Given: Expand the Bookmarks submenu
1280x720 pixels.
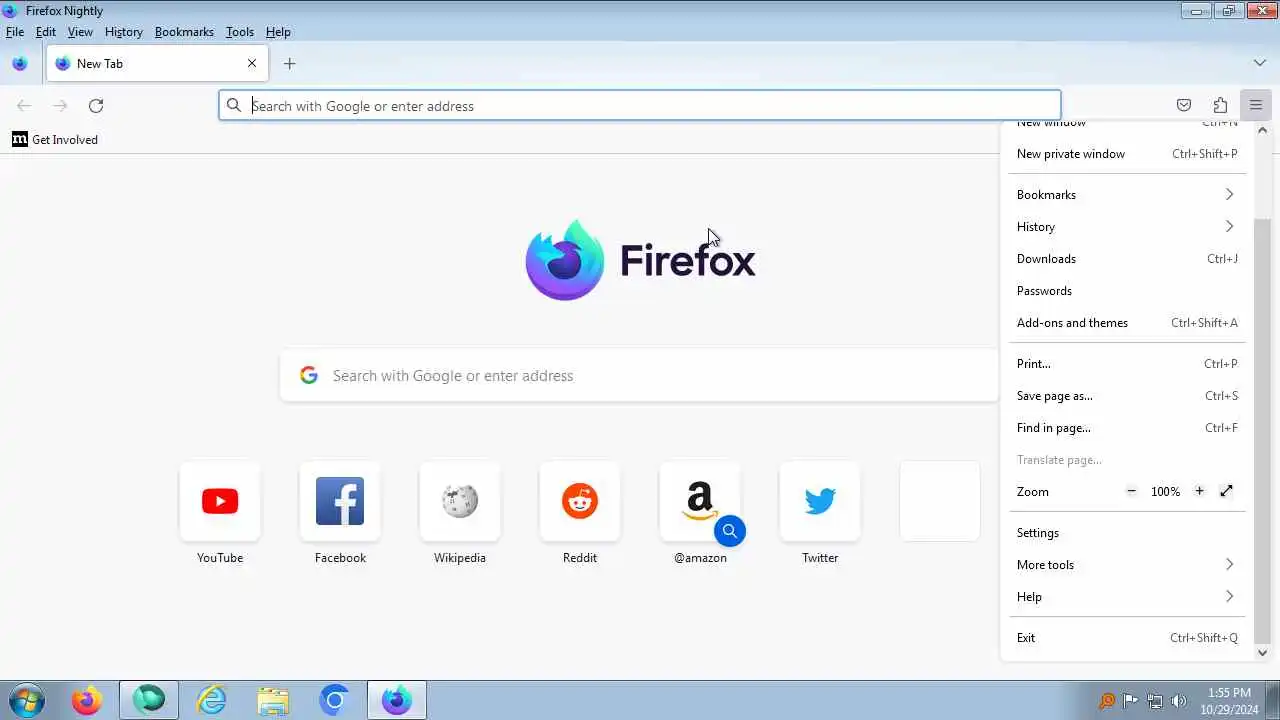Looking at the screenshot, I should coord(1127,195).
